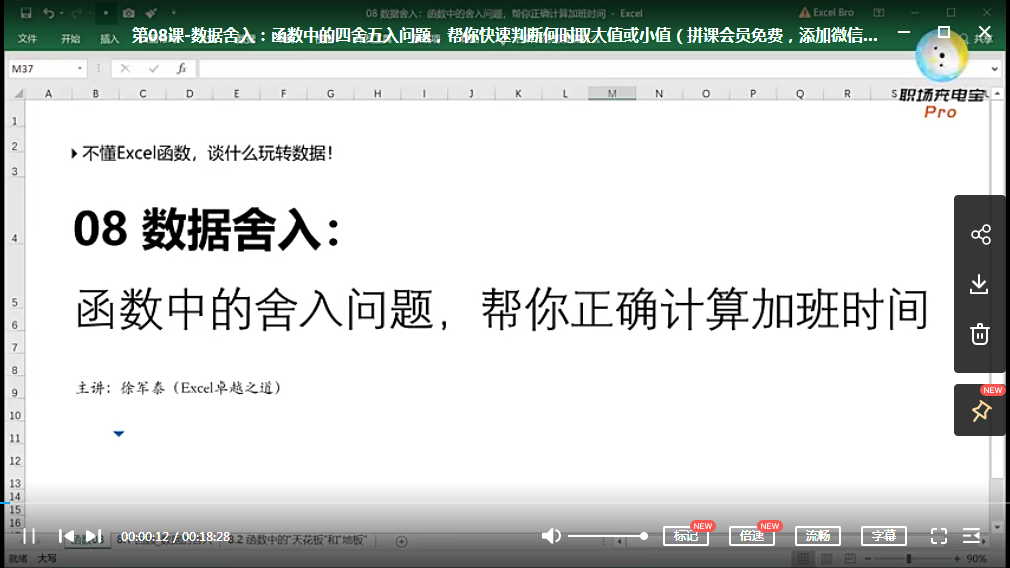Viewport: 1010px width, 568px height.
Task: Click the Excel redo arrow
Action: pyautogui.click(x=77, y=13)
